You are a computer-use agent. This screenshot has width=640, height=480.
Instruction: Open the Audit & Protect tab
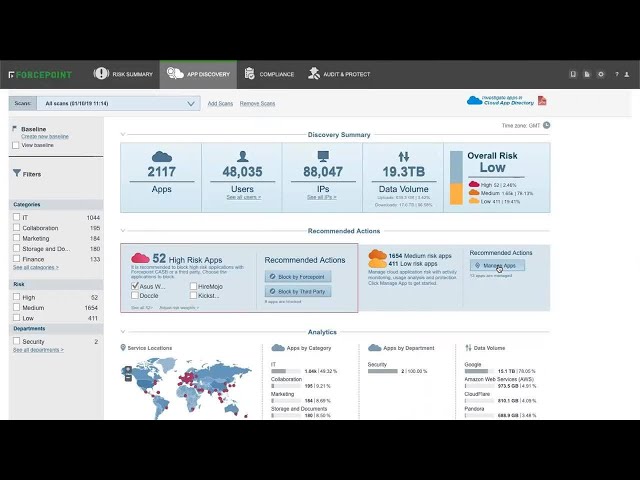point(339,74)
